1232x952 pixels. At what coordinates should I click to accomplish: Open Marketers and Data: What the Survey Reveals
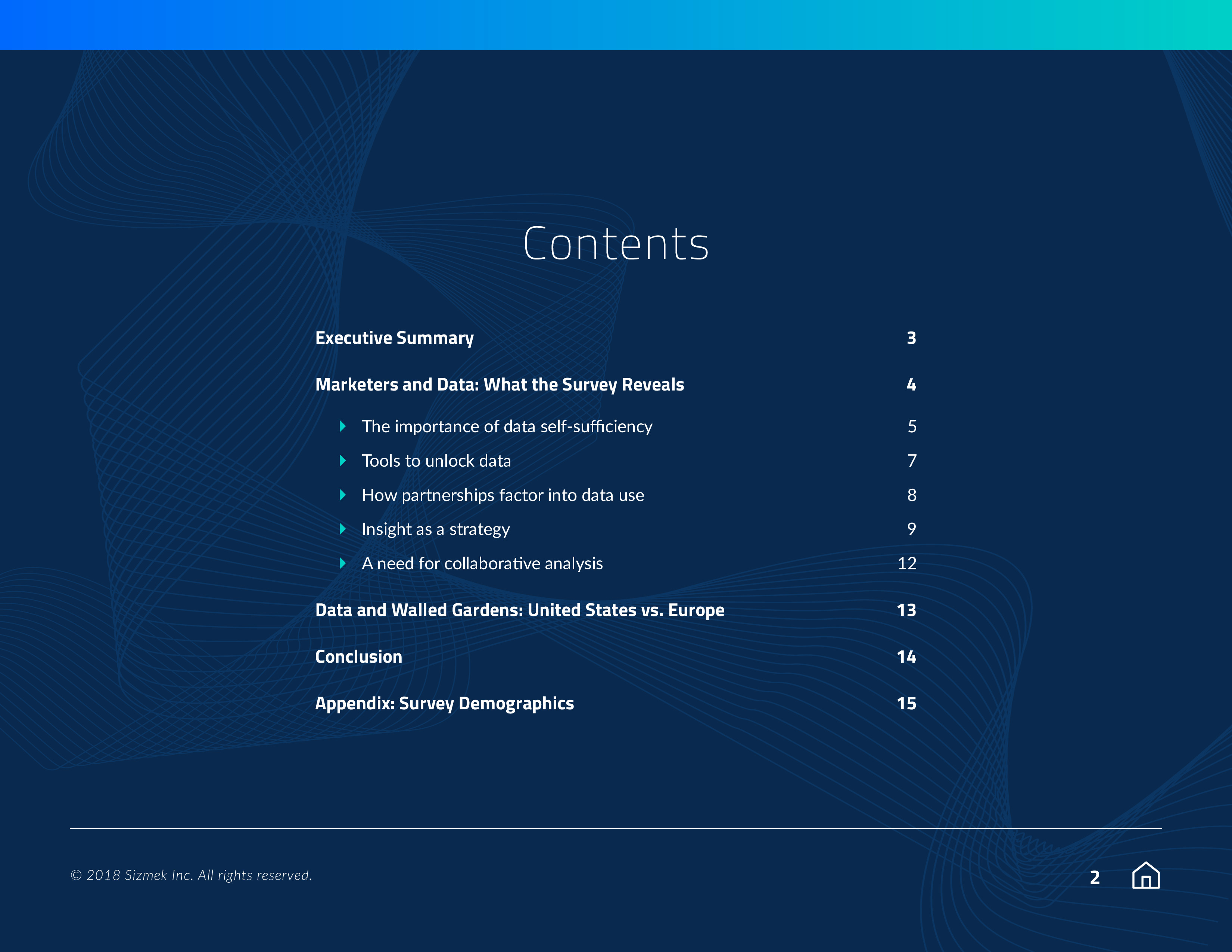tap(499, 385)
